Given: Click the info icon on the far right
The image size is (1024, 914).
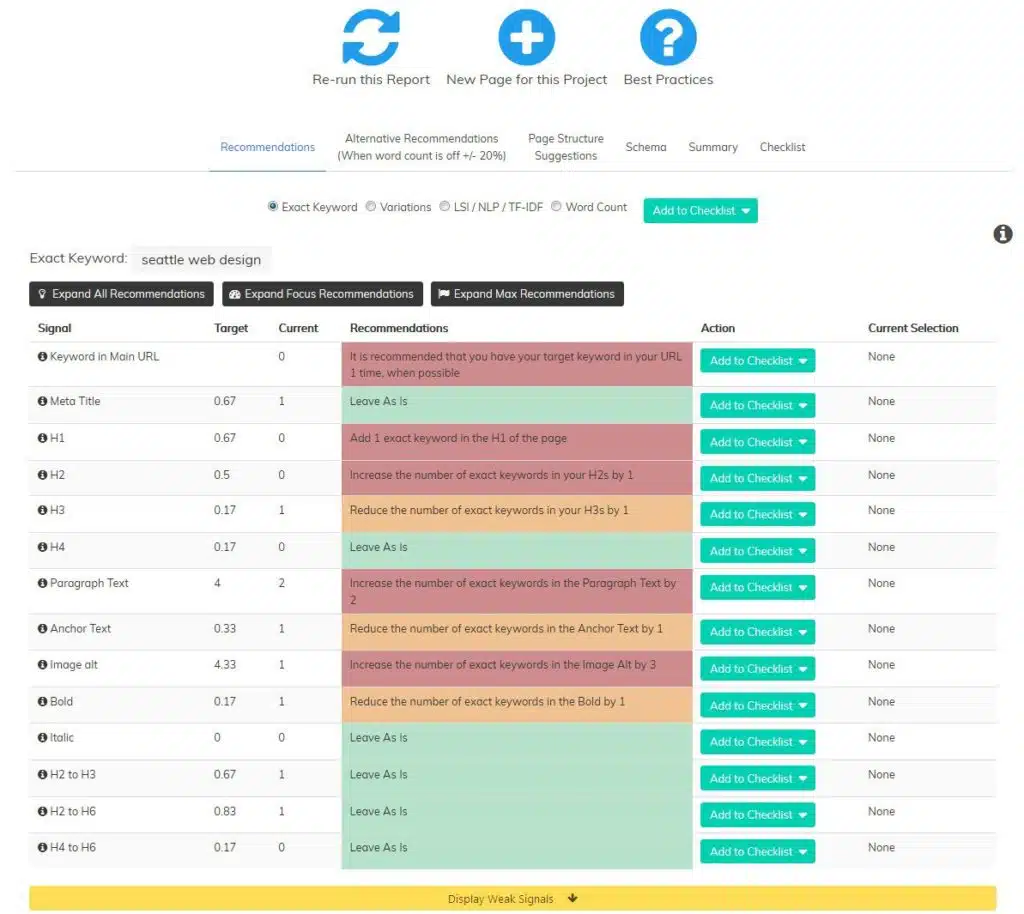Looking at the screenshot, I should coord(1003,234).
